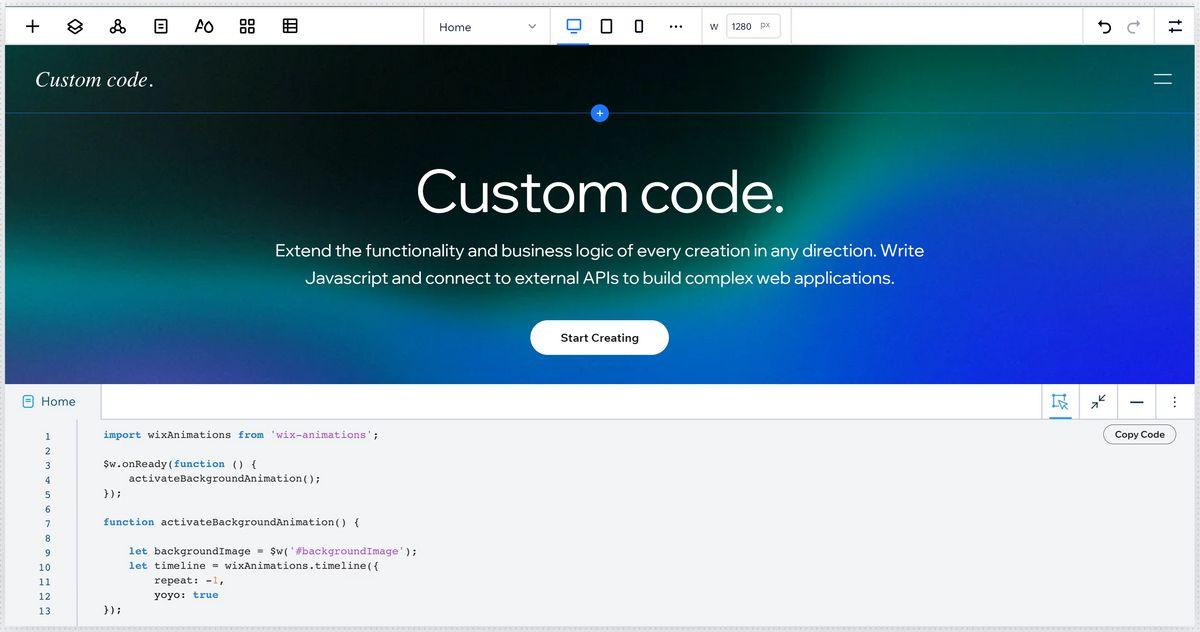Open the Pages panel icon

[x=161, y=27]
